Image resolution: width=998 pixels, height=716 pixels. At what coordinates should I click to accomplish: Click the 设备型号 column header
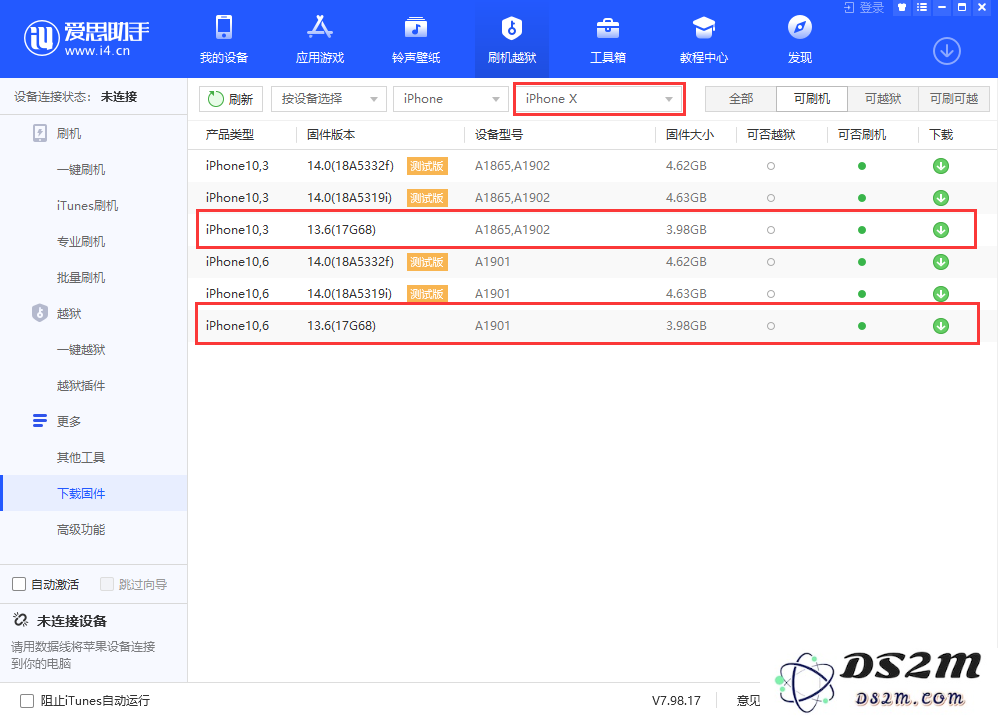499,135
